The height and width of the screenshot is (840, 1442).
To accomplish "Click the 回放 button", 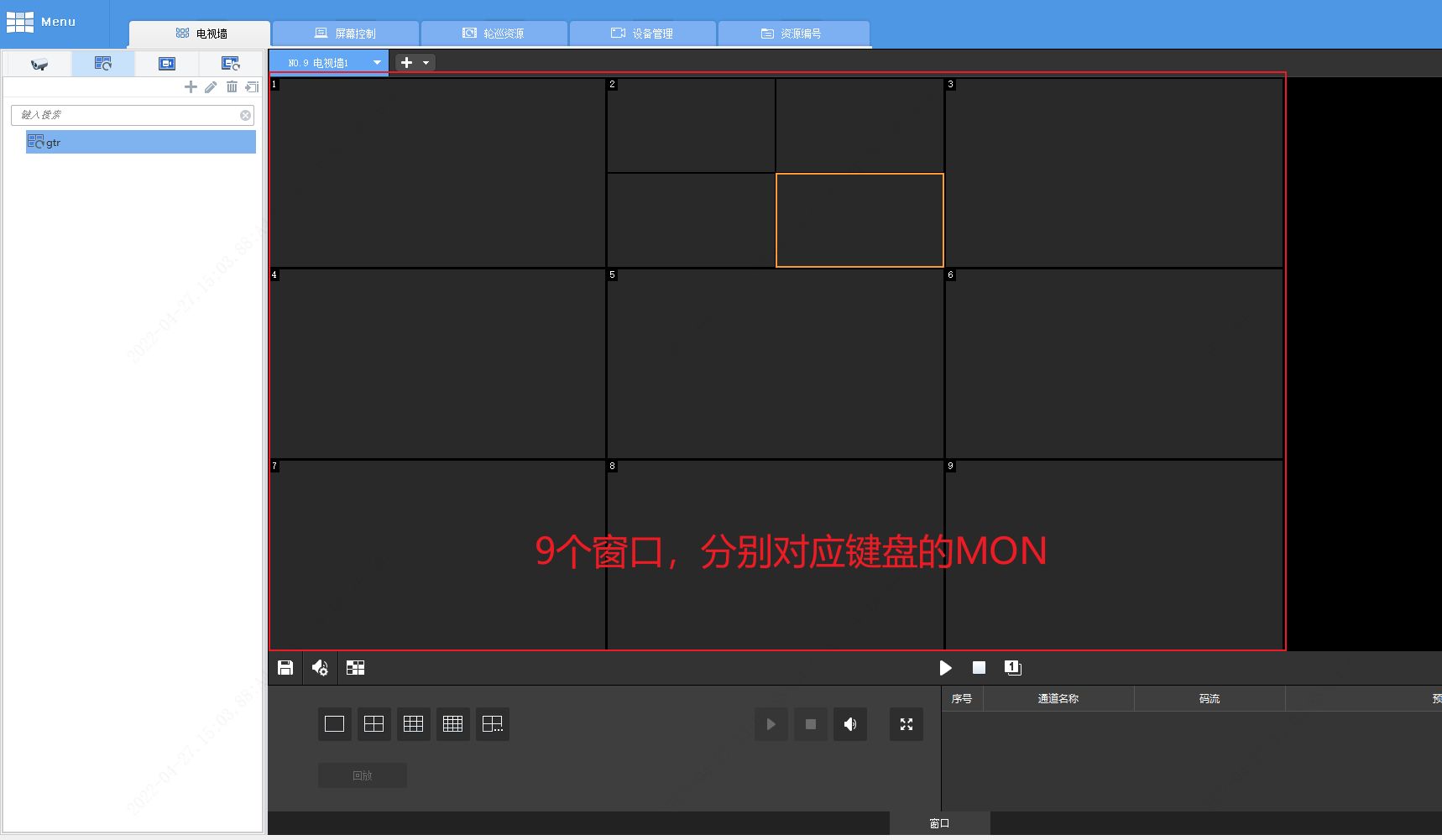I will (x=363, y=775).
